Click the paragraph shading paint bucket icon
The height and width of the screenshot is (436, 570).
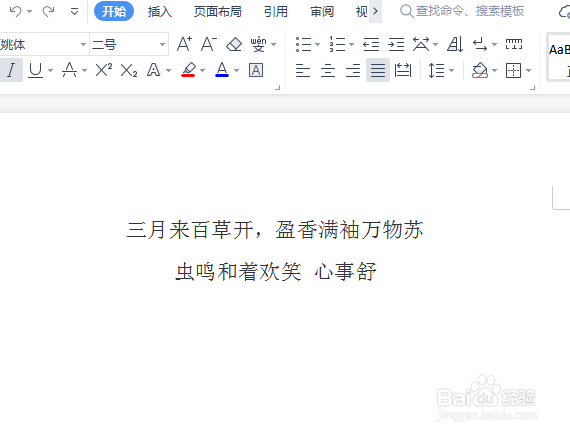(479, 70)
